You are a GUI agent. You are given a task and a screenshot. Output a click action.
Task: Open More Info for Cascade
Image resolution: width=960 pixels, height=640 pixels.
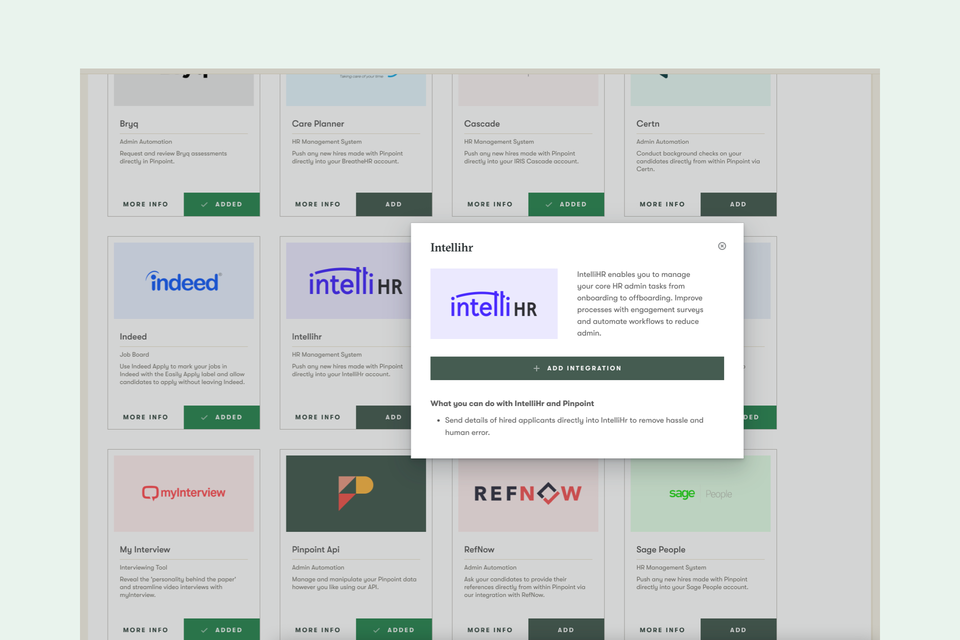click(x=490, y=205)
